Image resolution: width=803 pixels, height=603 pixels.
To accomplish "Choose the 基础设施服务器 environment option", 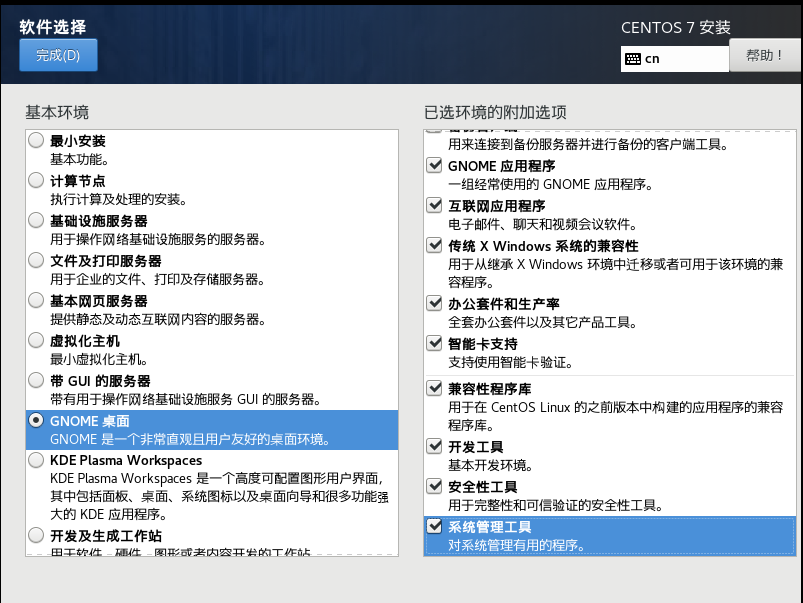I will pyautogui.click(x=36, y=220).
